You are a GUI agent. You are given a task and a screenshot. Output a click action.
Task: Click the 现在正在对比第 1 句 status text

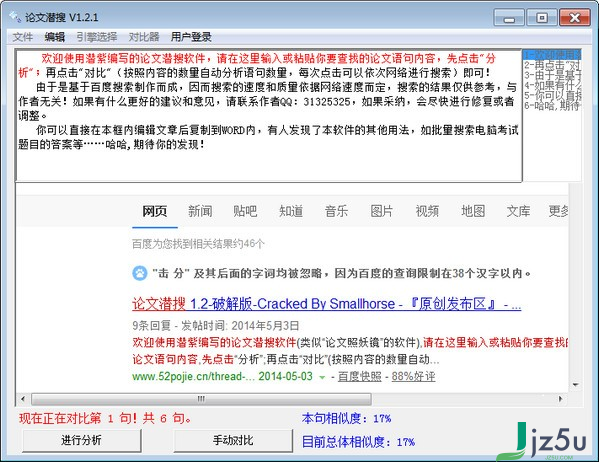(105, 418)
